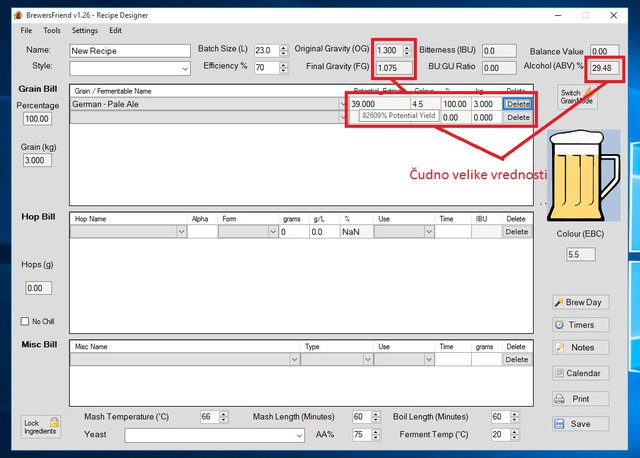Click the Efficiency % spinner arrows
This screenshot has height=458, width=640.
tap(284, 67)
